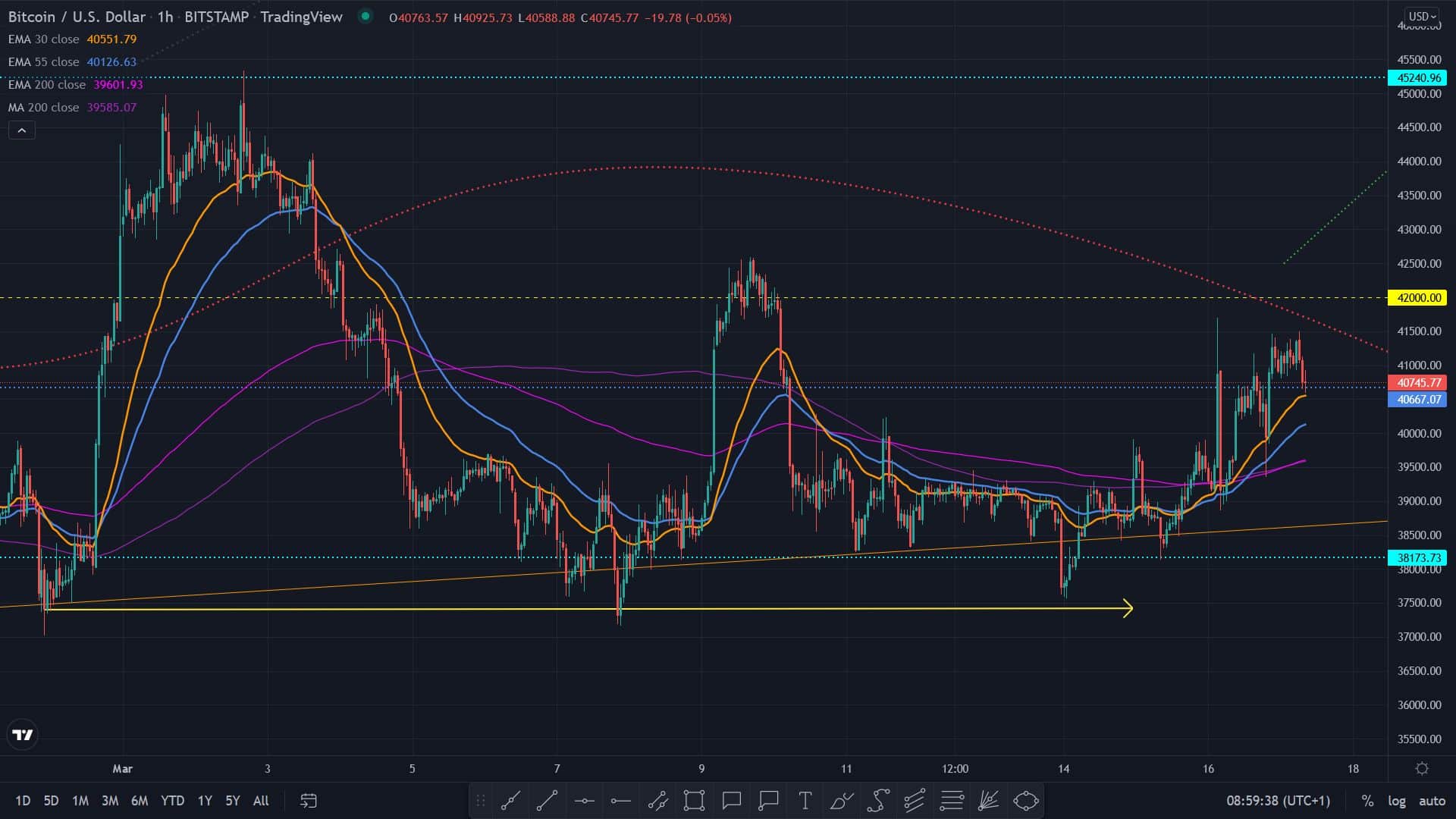The image size is (1456, 819).
Task: Set time range to 1Y
Action: click(205, 800)
